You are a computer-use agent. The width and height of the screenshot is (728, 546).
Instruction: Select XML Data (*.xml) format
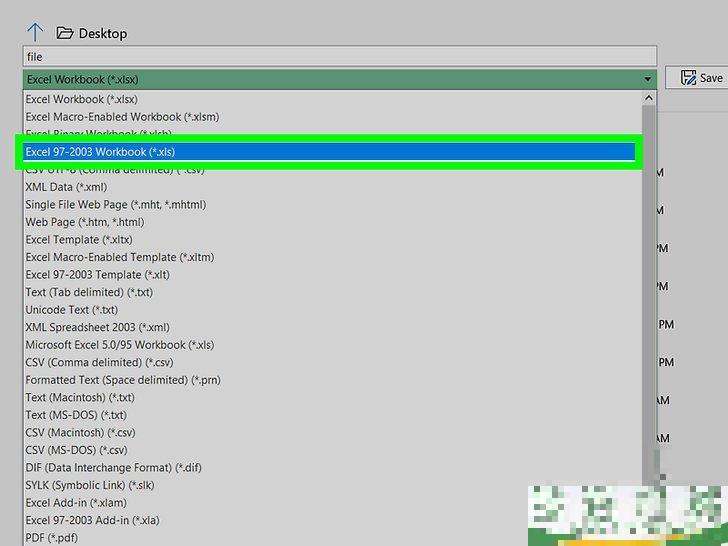66,187
